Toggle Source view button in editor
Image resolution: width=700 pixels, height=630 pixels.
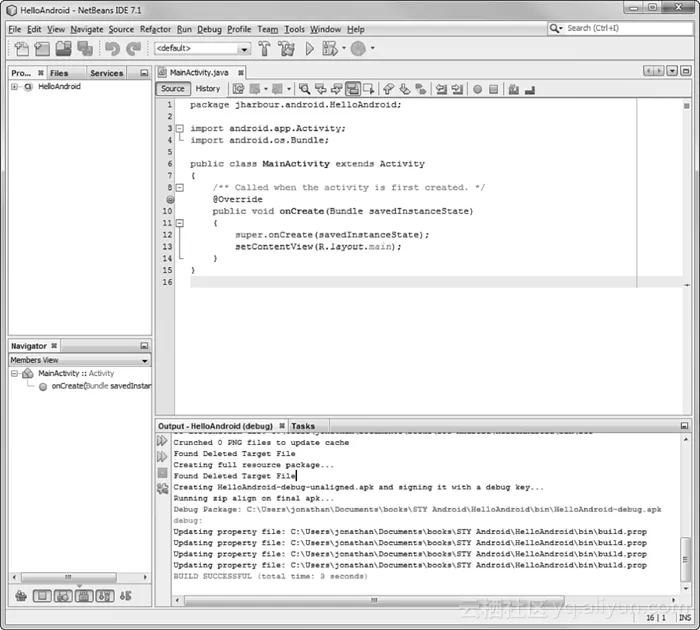(173, 89)
